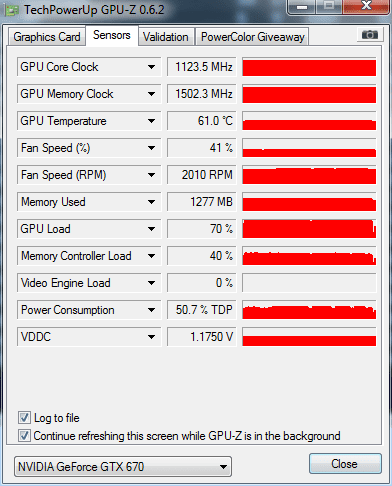Switch to the Graphics Card tab
This screenshot has height=486, width=392.
click(47, 37)
